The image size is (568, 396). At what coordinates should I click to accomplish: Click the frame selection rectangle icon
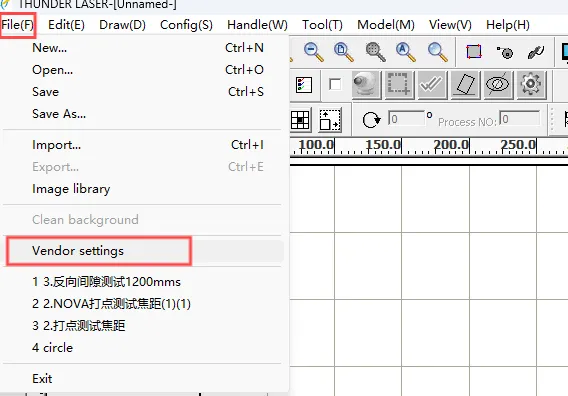(x=473, y=52)
